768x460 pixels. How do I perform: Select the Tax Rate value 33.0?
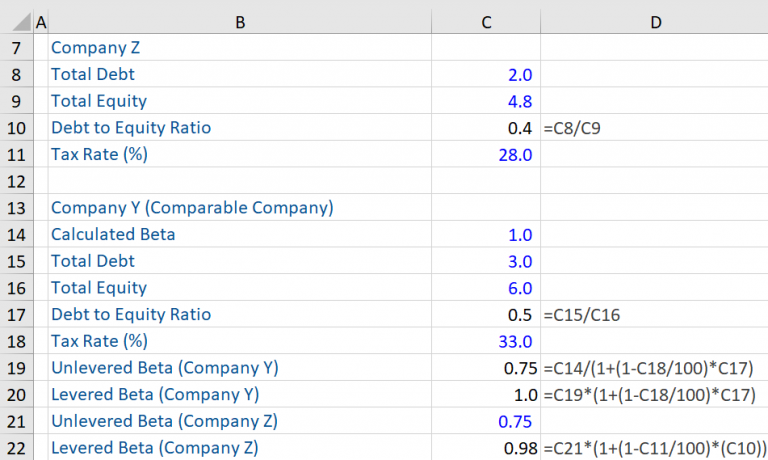515,341
